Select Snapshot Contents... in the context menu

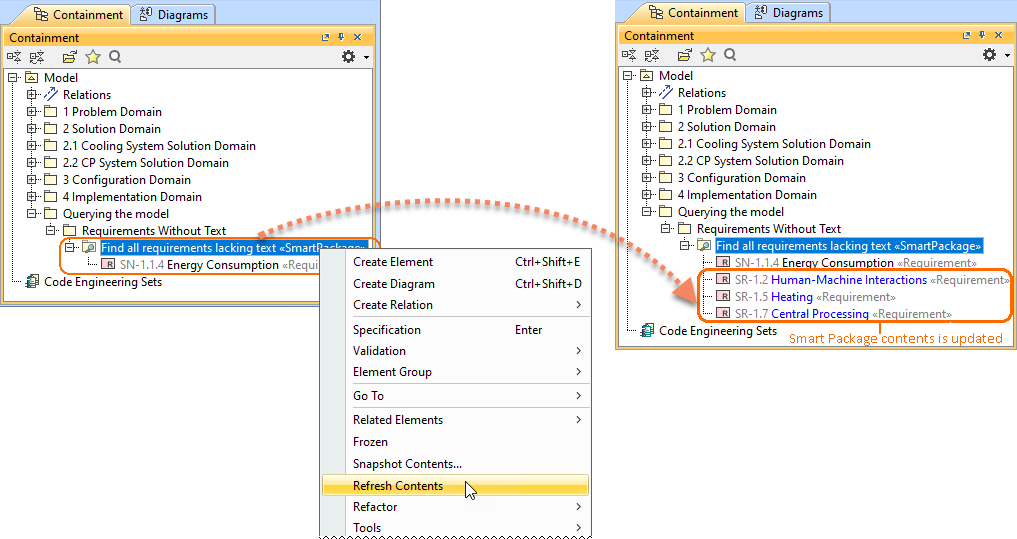tap(407, 464)
